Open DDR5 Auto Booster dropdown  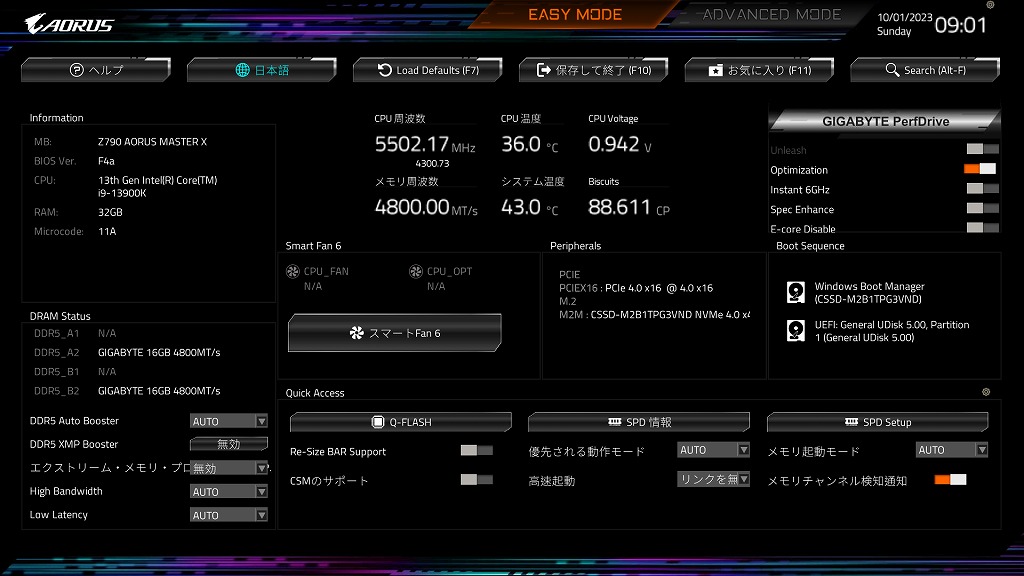[229, 421]
